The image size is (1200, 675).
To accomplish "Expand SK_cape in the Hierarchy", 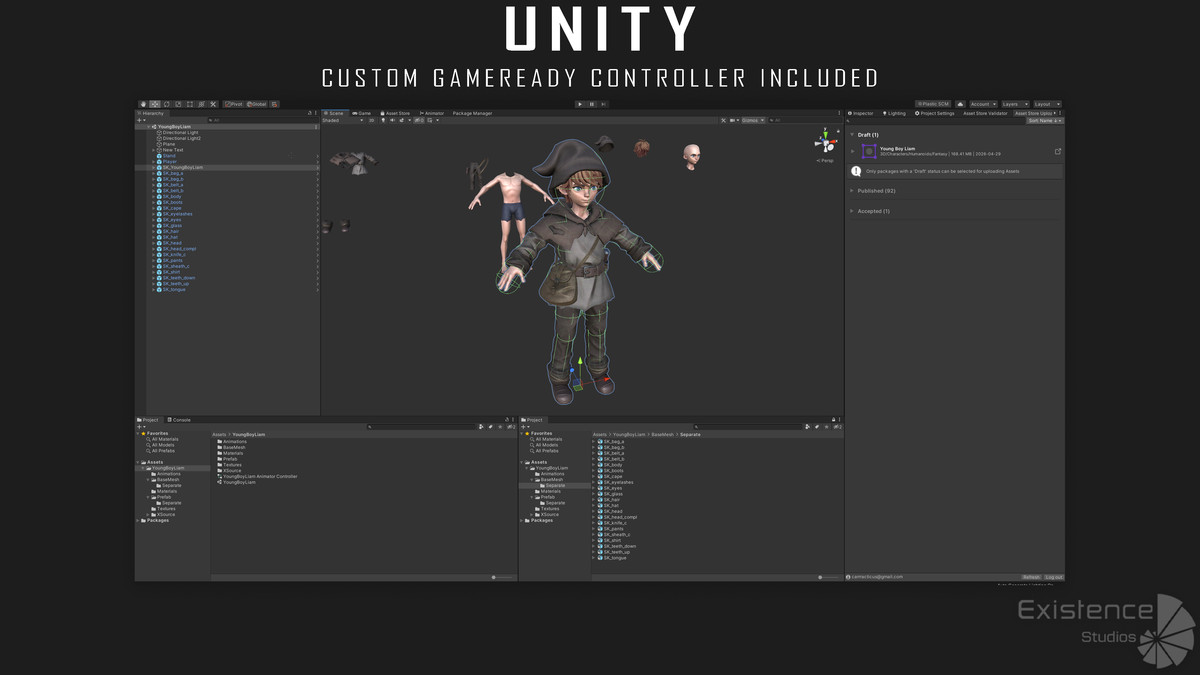I will [x=154, y=208].
